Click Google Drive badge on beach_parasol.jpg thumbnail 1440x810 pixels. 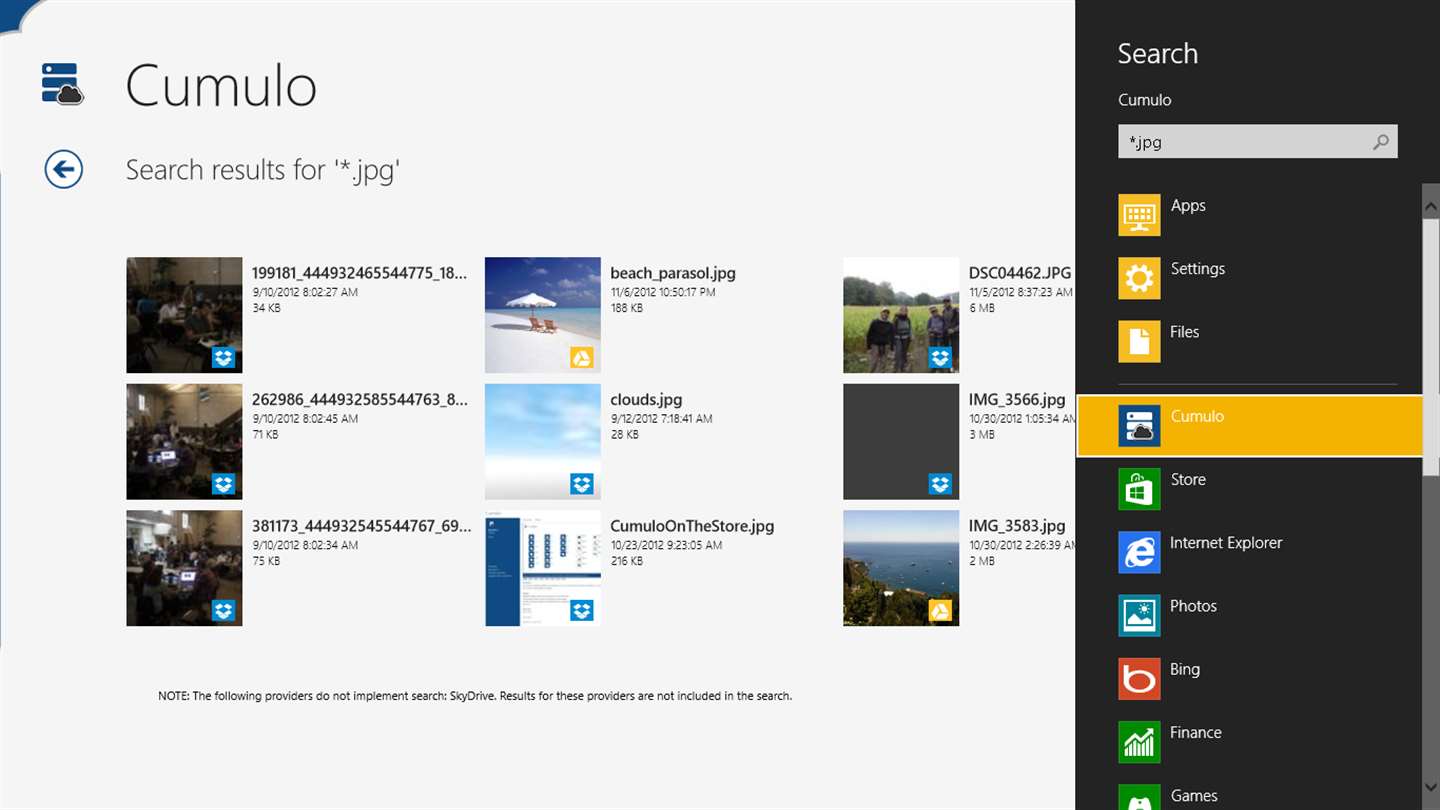[x=582, y=358]
